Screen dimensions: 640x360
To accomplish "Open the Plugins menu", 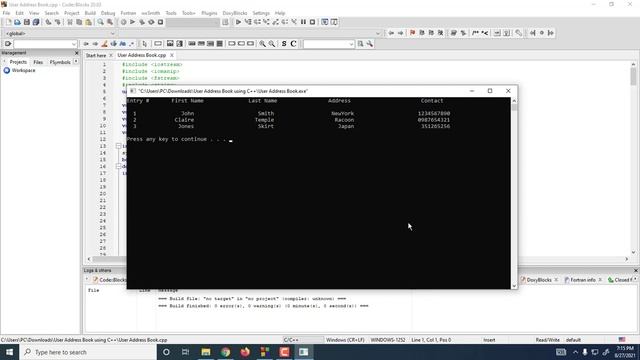I will [209, 13].
